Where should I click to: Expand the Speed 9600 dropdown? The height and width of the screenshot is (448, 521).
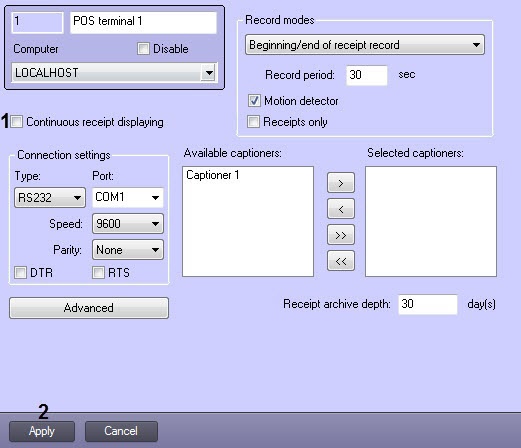pos(128,223)
